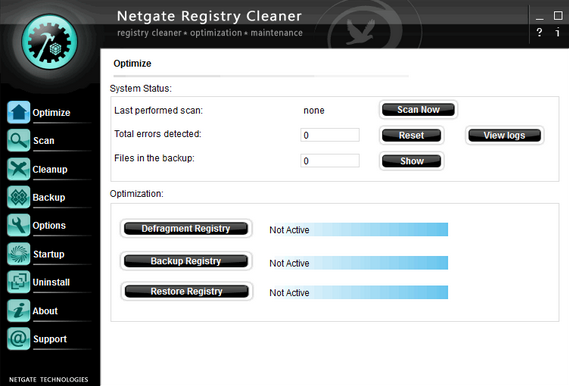Screen dimensions: 569x386
Task: Click the Backup Registry button
Action: click(186, 261)
